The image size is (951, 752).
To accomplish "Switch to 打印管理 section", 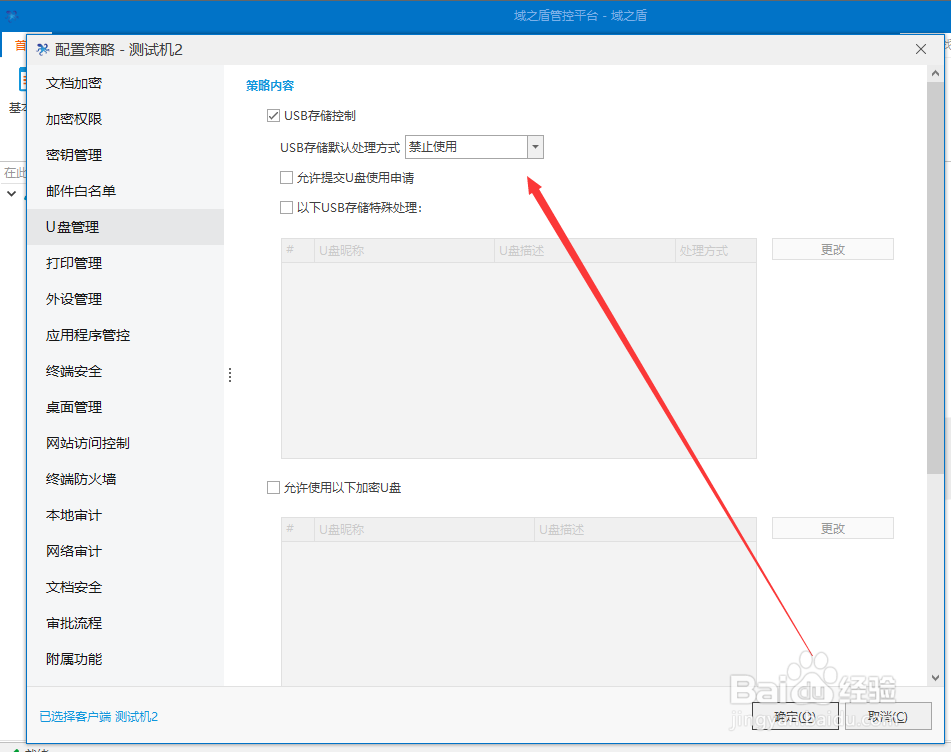I will (126, 263).
